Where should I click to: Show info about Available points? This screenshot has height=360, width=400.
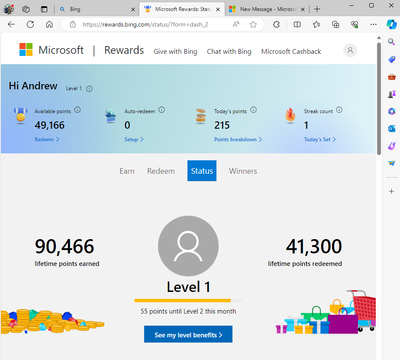[77, 110]
